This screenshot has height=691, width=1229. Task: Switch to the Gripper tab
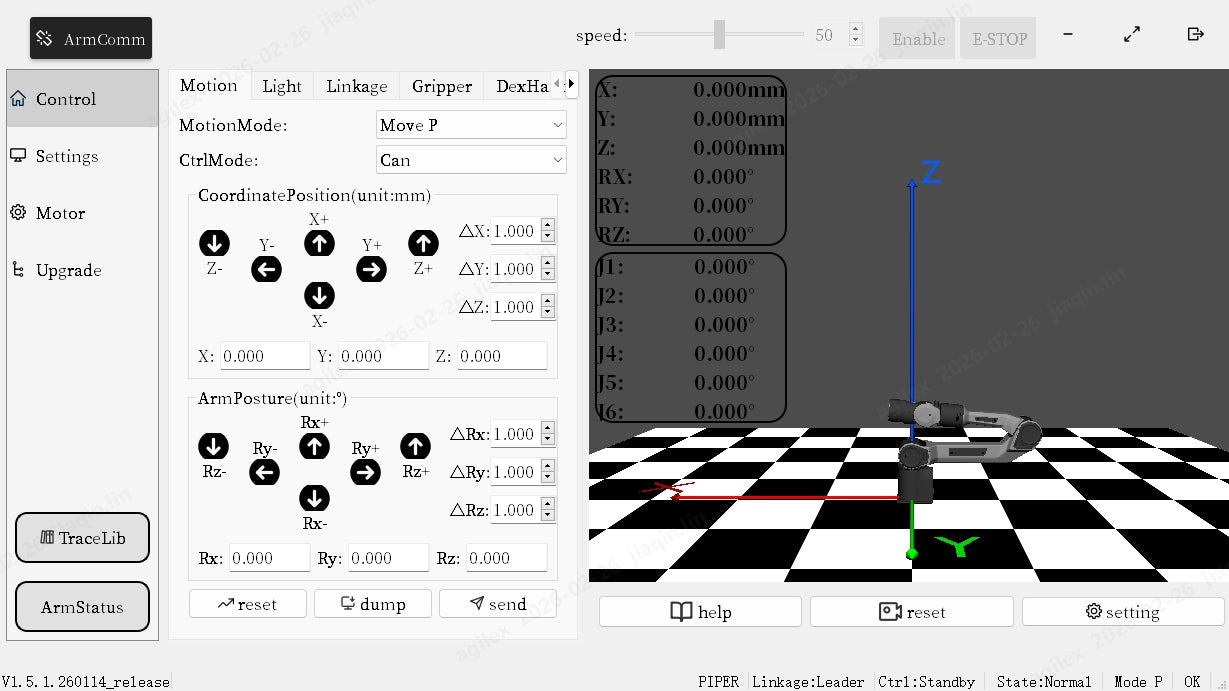pos(441,86)
